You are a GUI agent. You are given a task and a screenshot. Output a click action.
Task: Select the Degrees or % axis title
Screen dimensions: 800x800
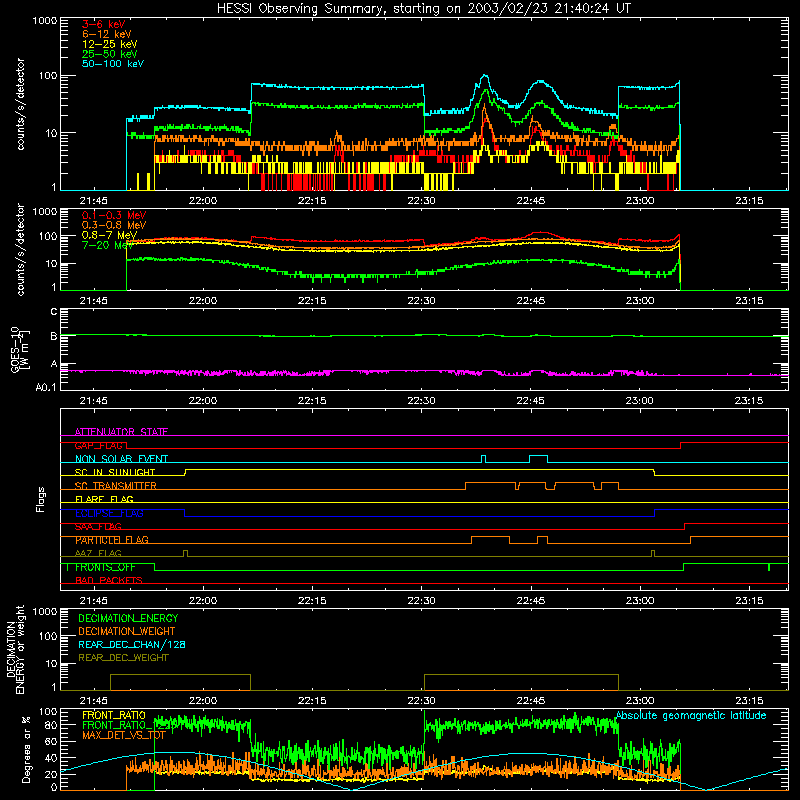(x=26, y=749)
